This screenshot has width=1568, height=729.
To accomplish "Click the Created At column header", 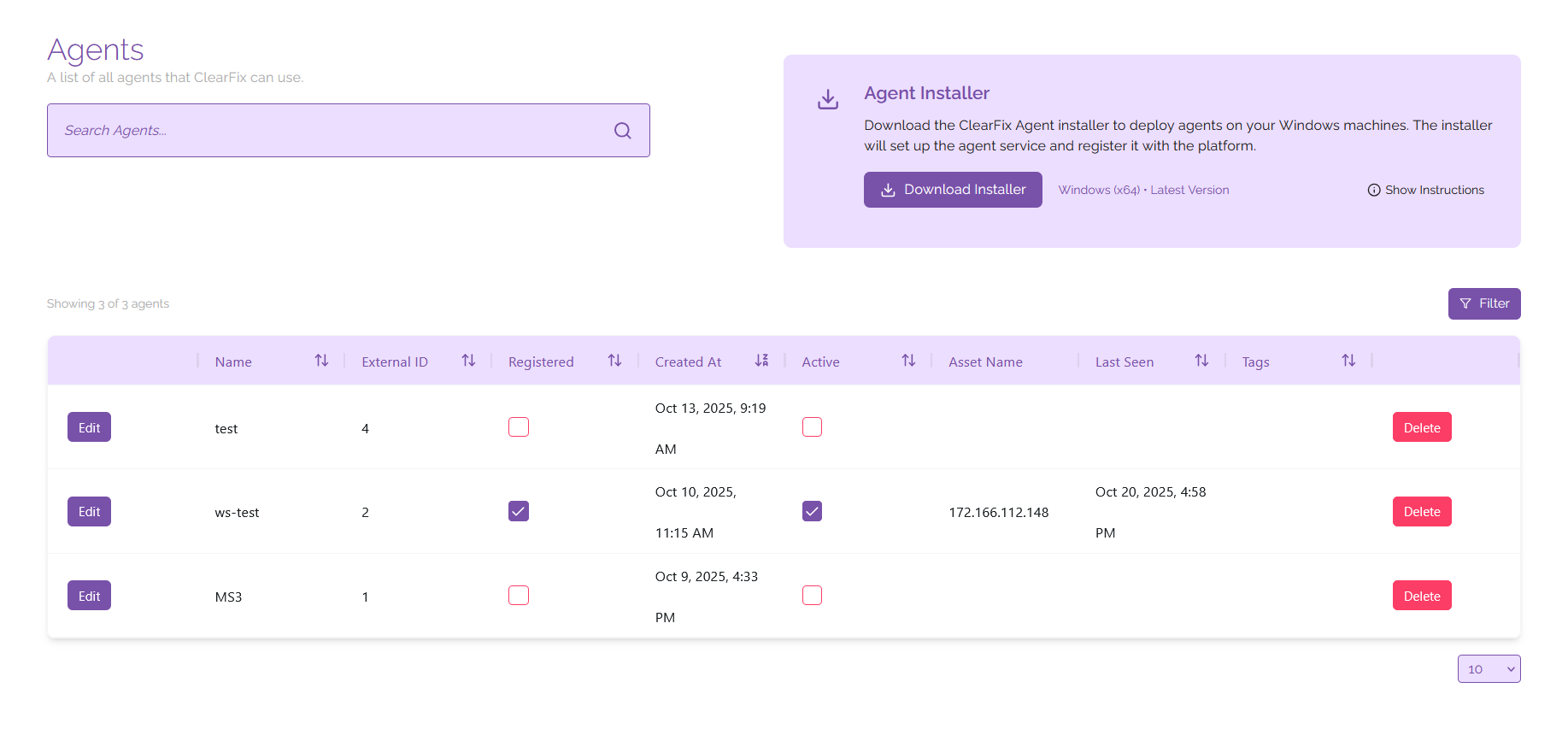I will point(688,362).
